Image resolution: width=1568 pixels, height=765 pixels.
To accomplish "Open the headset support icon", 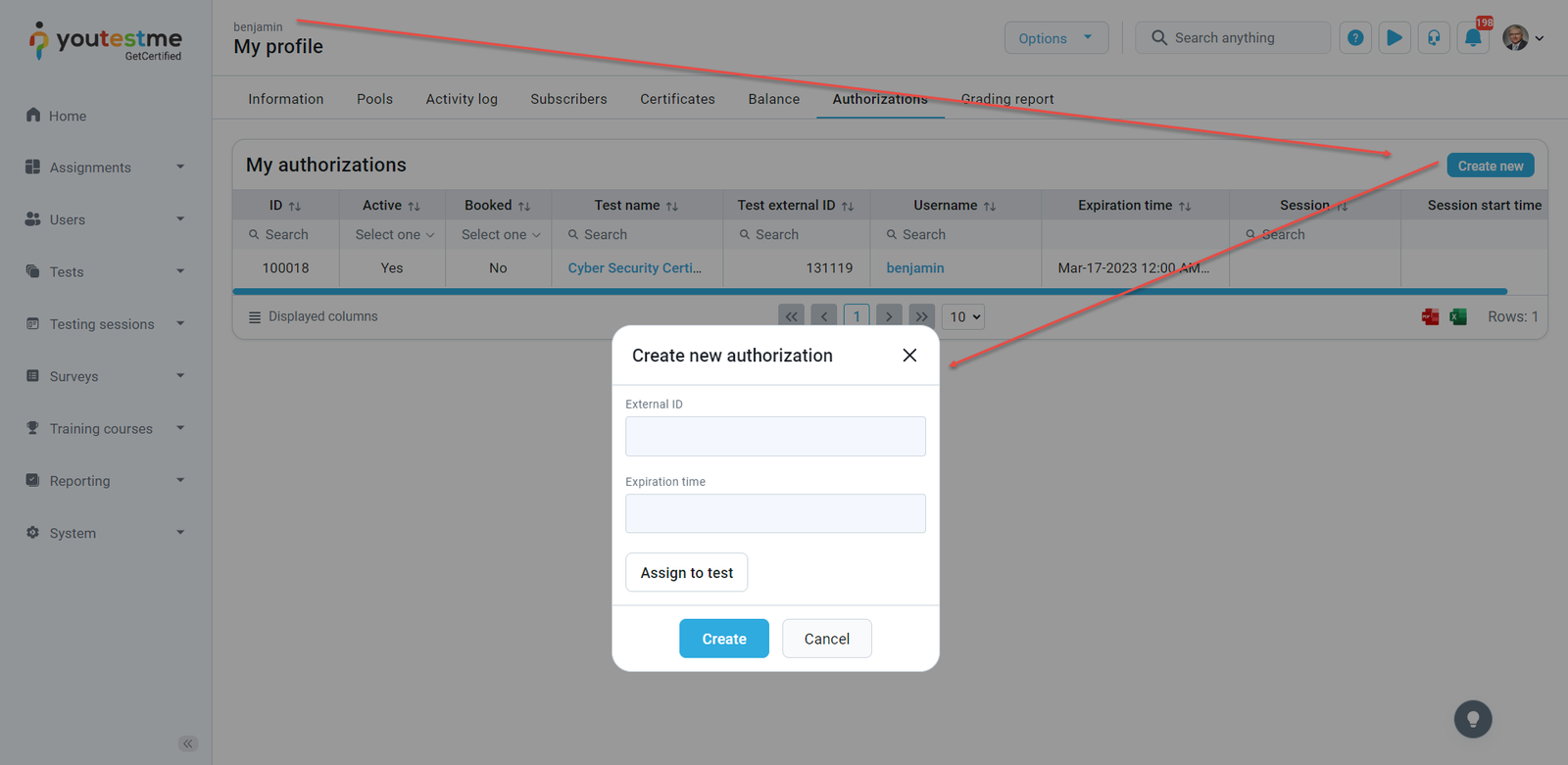I will (x=1434, y=38).
